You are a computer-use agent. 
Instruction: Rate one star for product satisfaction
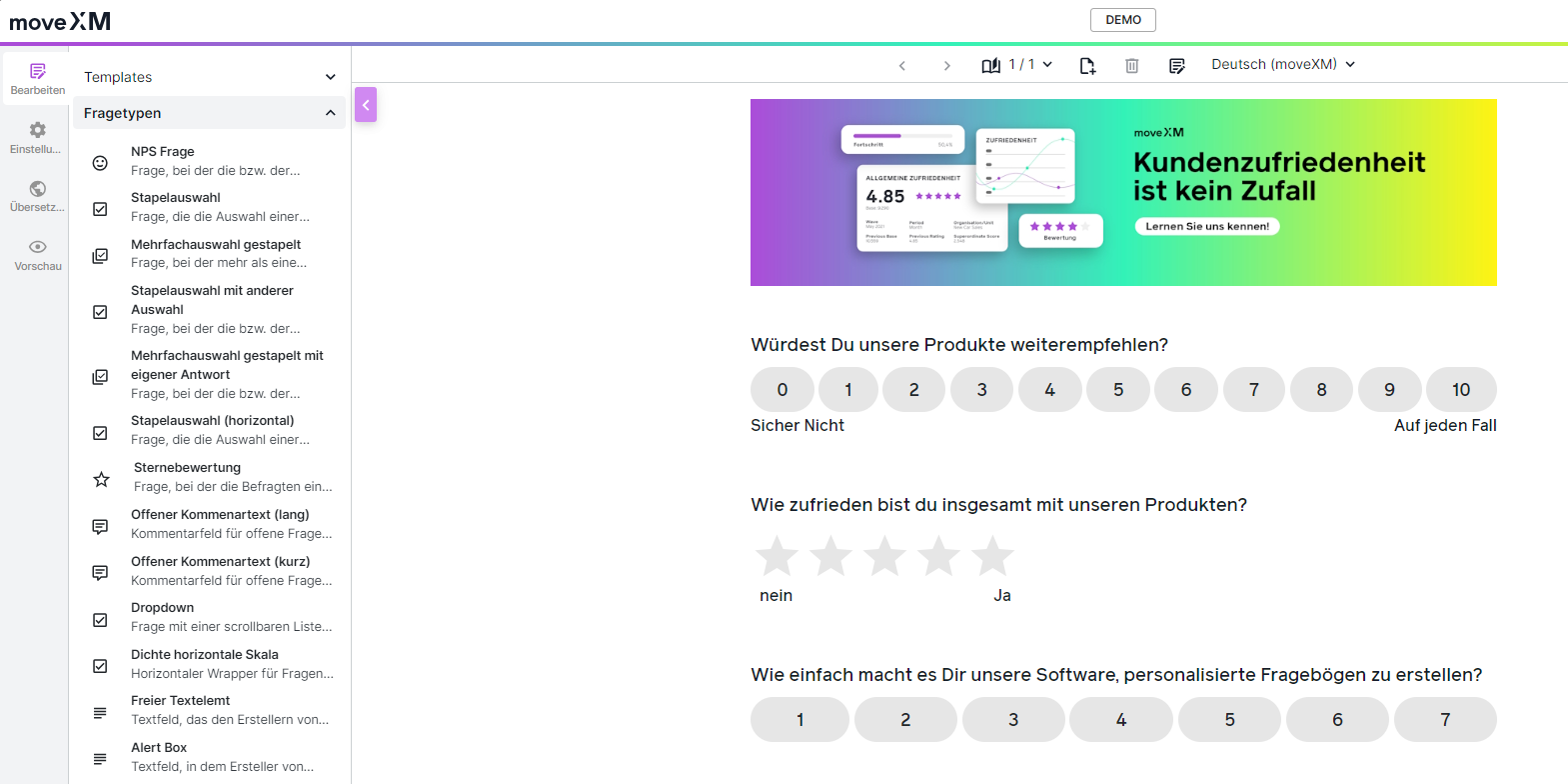pos(777,556)
